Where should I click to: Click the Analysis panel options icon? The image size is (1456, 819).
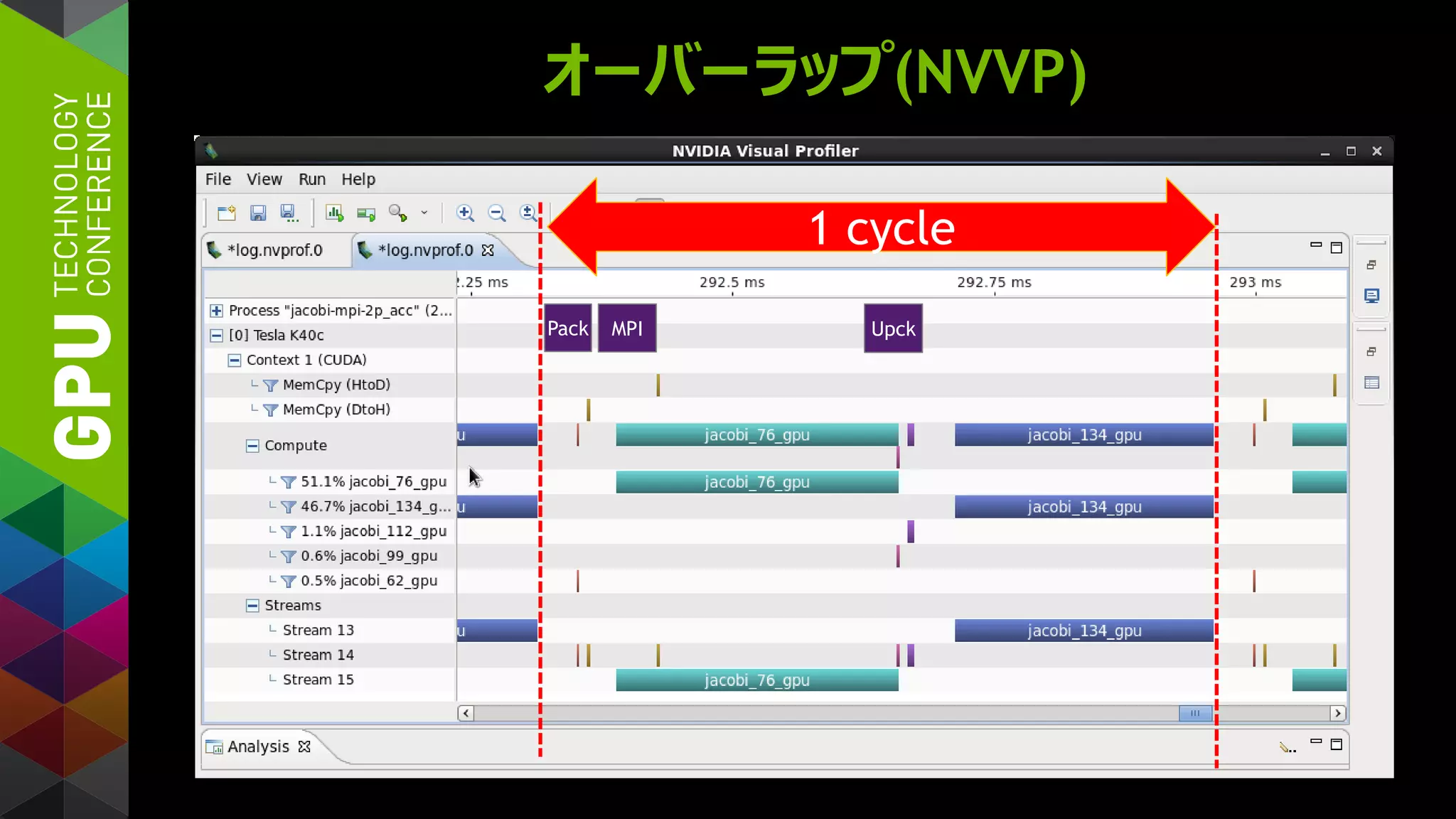pyautogui.click(x=1288, y=746)
